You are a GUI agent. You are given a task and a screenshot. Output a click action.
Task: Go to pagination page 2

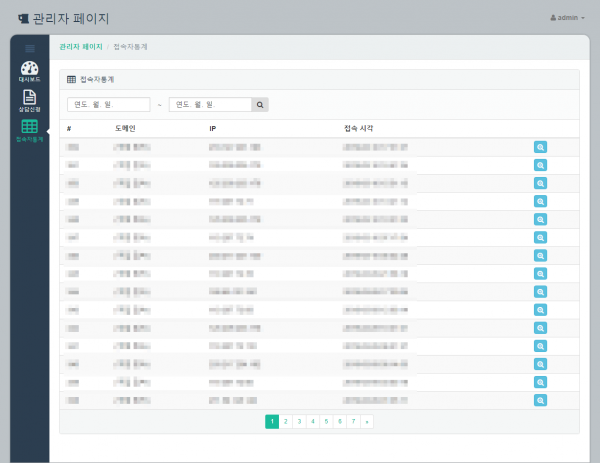[285, 422]
